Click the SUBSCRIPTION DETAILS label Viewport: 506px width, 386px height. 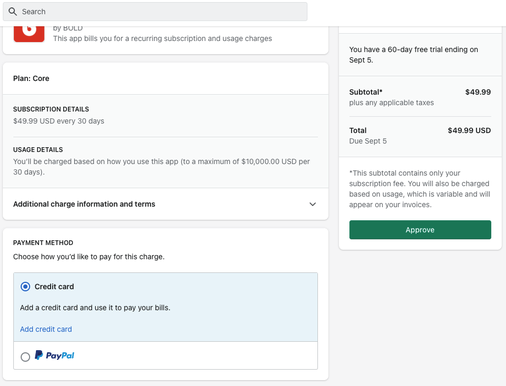(51, 109)
